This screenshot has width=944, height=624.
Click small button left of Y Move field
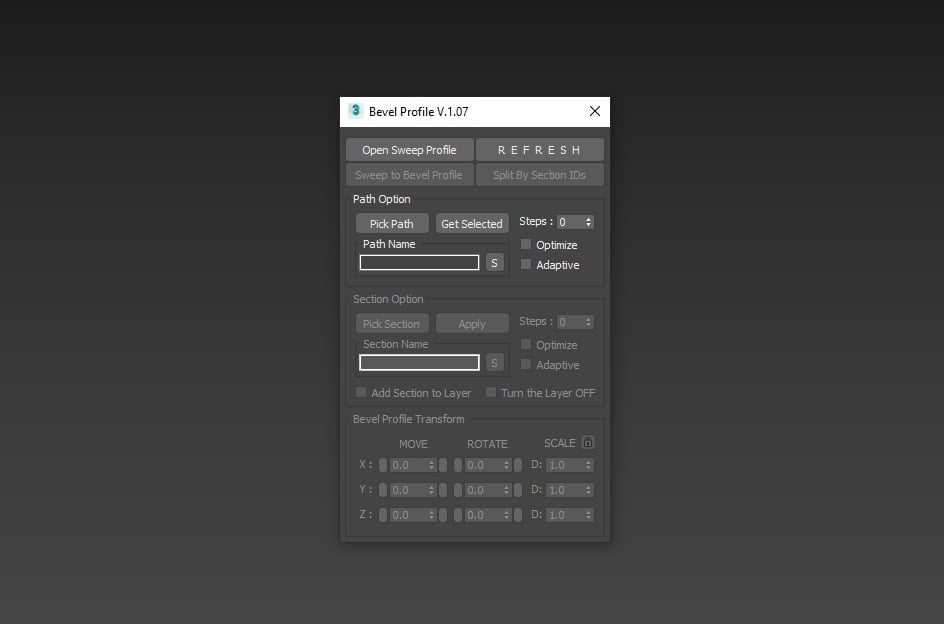pyautogui.click(x=383, y=490)
